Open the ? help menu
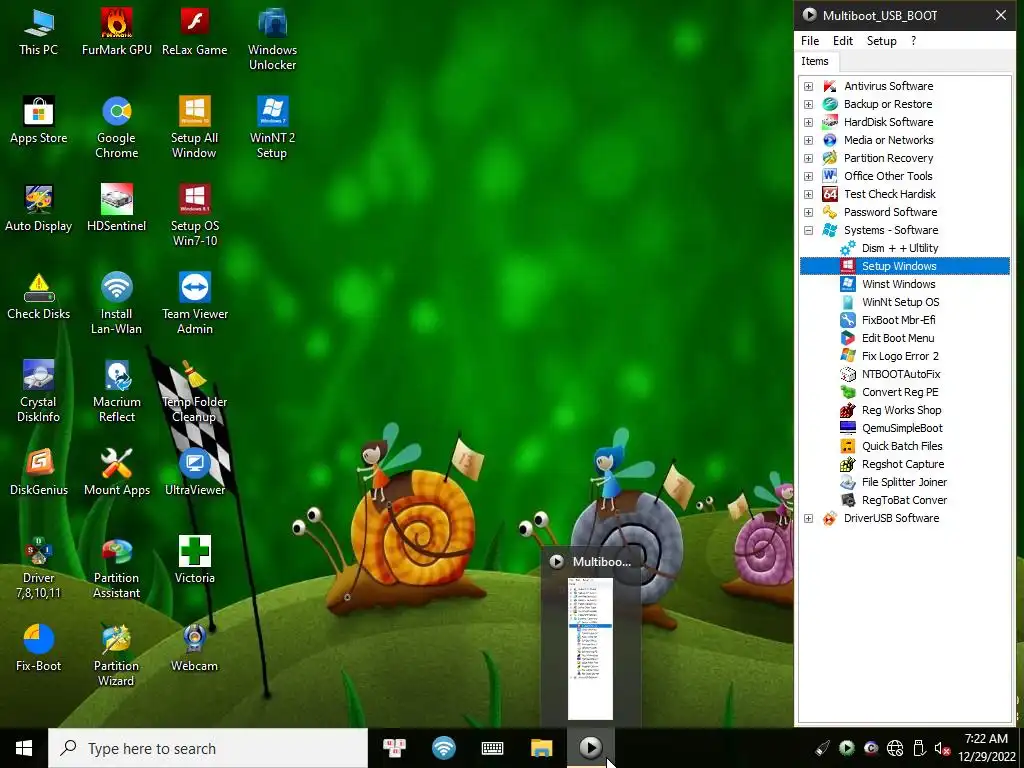 click(913, 40)
